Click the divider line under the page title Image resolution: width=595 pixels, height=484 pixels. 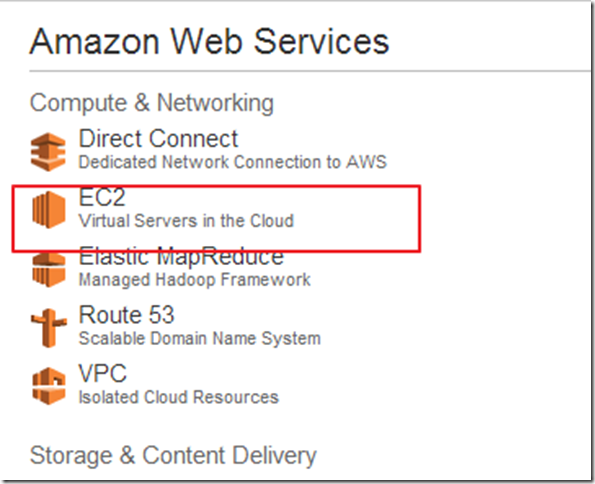310,71
